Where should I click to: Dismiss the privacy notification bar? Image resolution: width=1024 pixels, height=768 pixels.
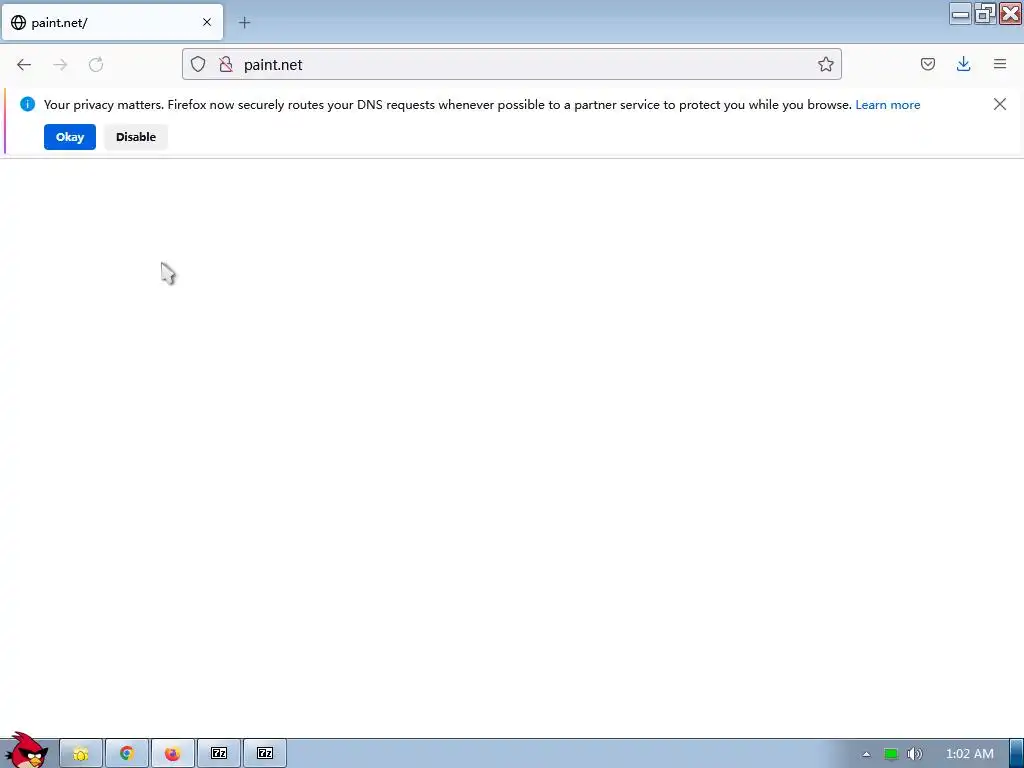point(1000,104)
